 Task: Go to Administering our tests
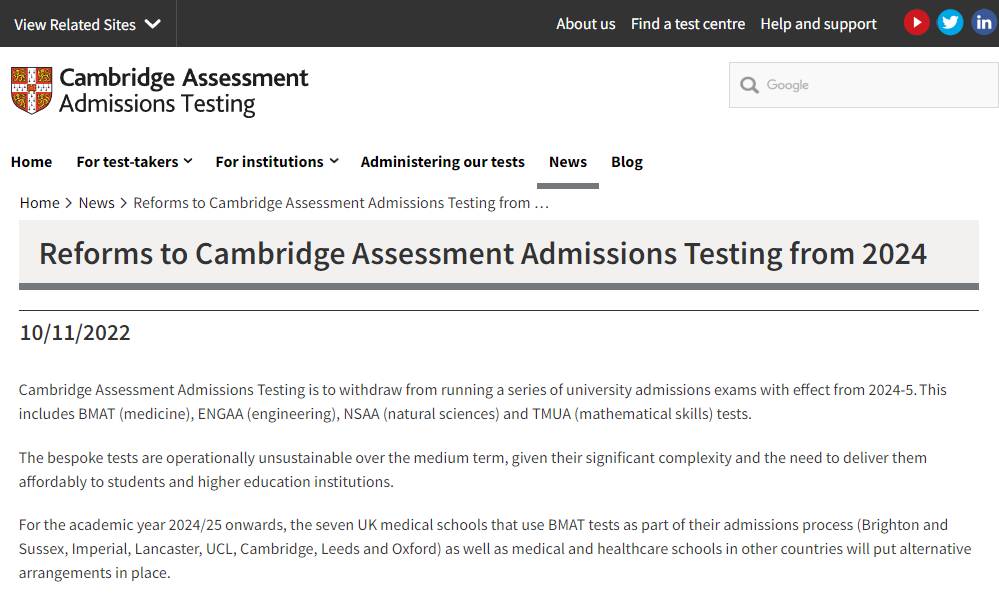coord(443,162)
